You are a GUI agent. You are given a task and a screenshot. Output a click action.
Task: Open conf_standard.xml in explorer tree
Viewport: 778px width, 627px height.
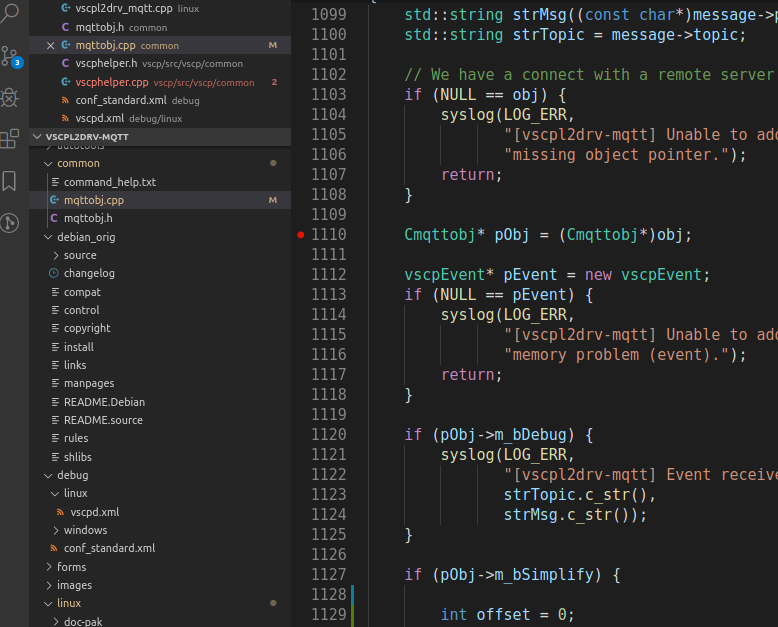[160, 548]
